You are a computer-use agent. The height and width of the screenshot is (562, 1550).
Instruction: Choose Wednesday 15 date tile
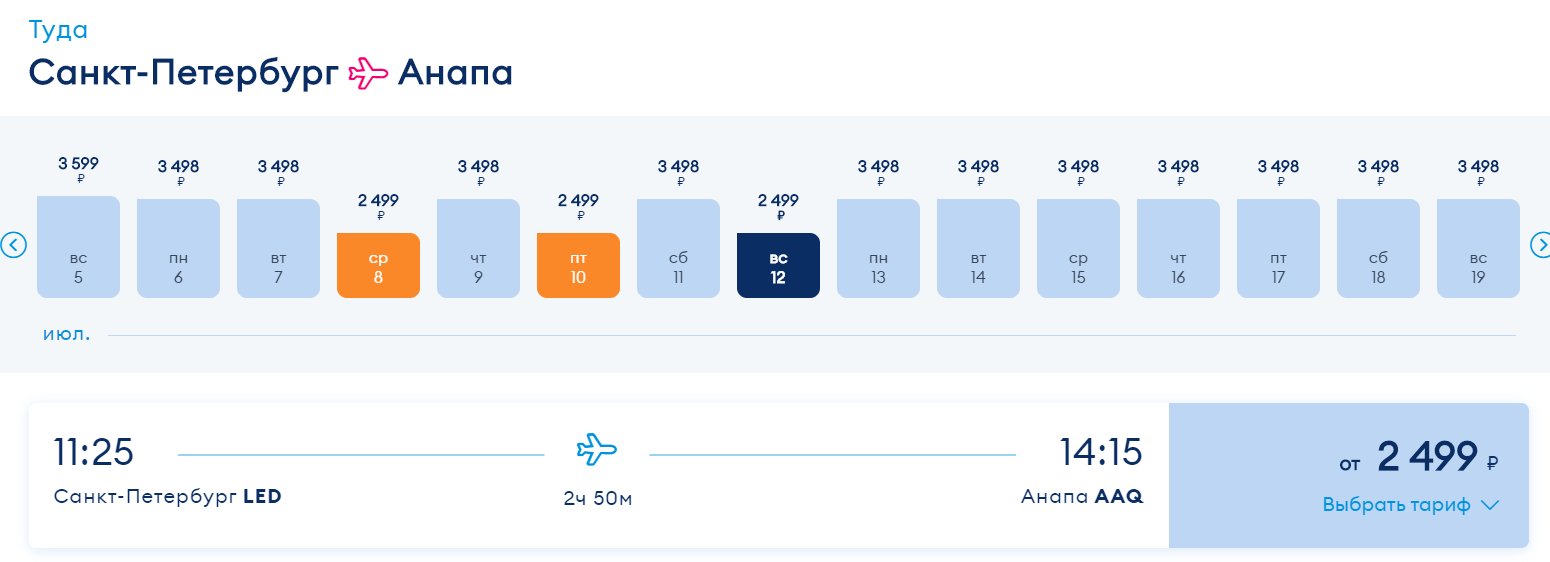pyautogui.click(x=1078, y=248)
